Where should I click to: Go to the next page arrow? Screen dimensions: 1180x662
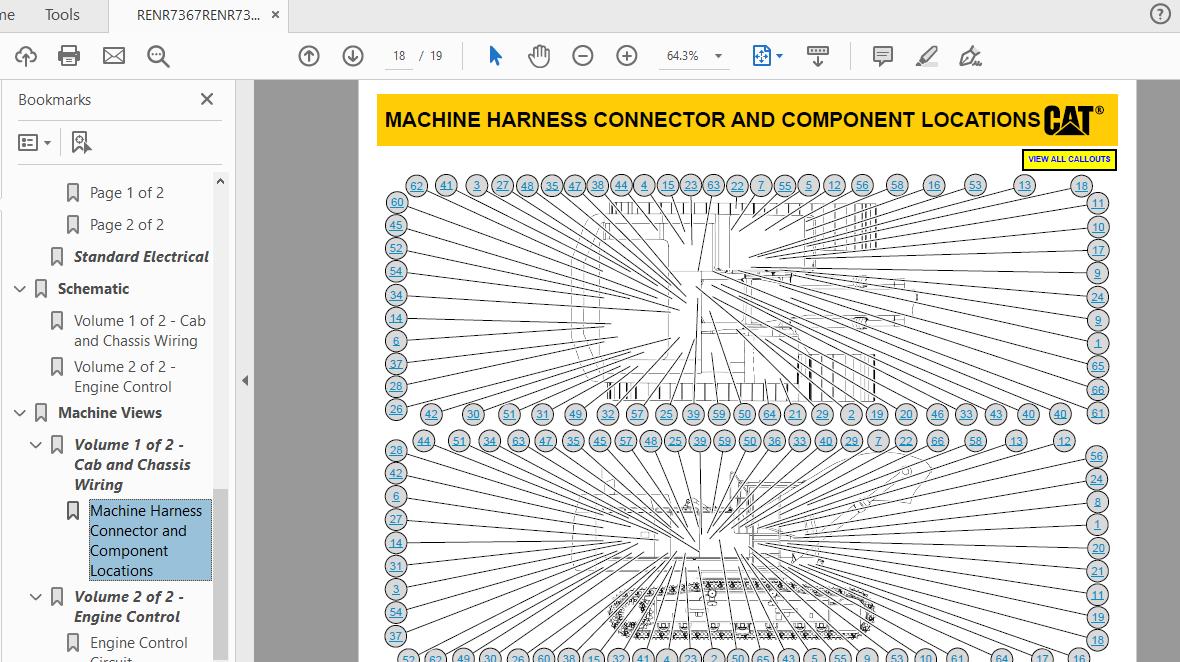[x=353, y=56]
